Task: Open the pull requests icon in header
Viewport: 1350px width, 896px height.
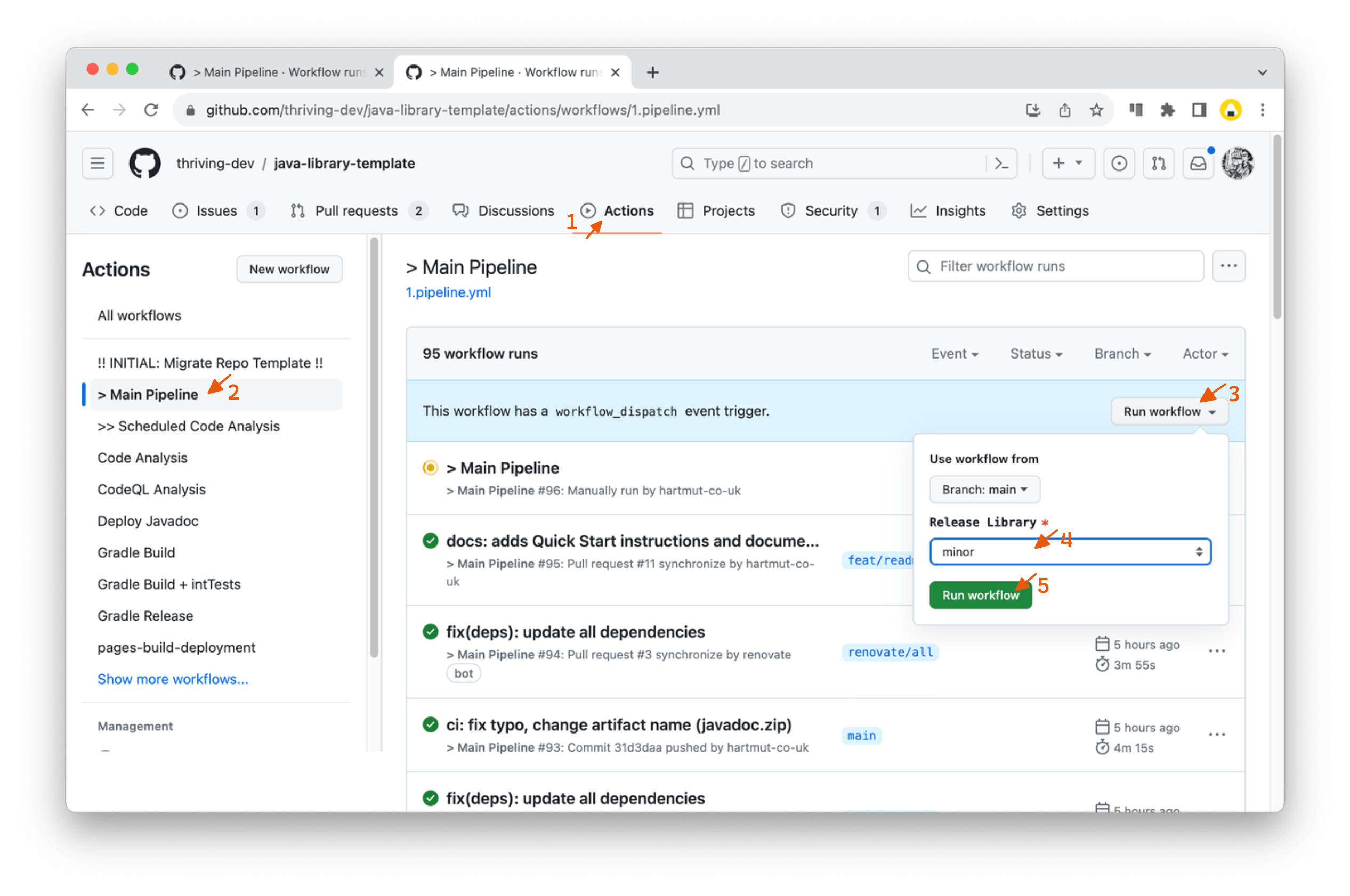Action: point(1159,164)
